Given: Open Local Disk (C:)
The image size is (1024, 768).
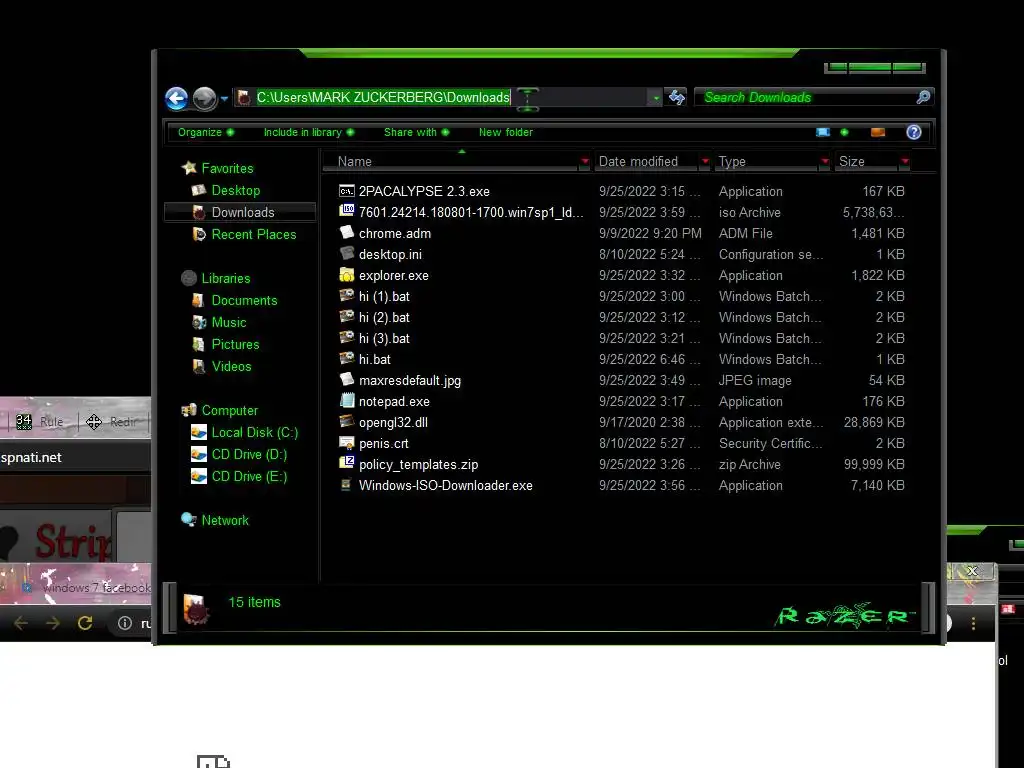Looking at the screenshot, I should pos(254,432).
